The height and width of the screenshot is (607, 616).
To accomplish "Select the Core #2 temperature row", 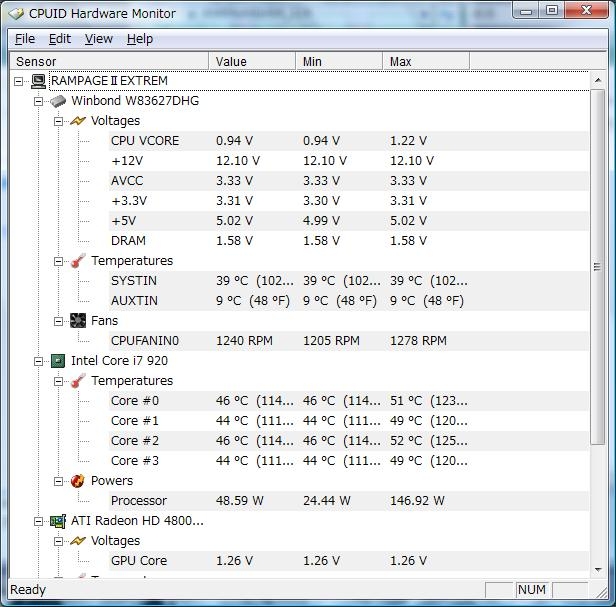I will (x=348, y=441).
